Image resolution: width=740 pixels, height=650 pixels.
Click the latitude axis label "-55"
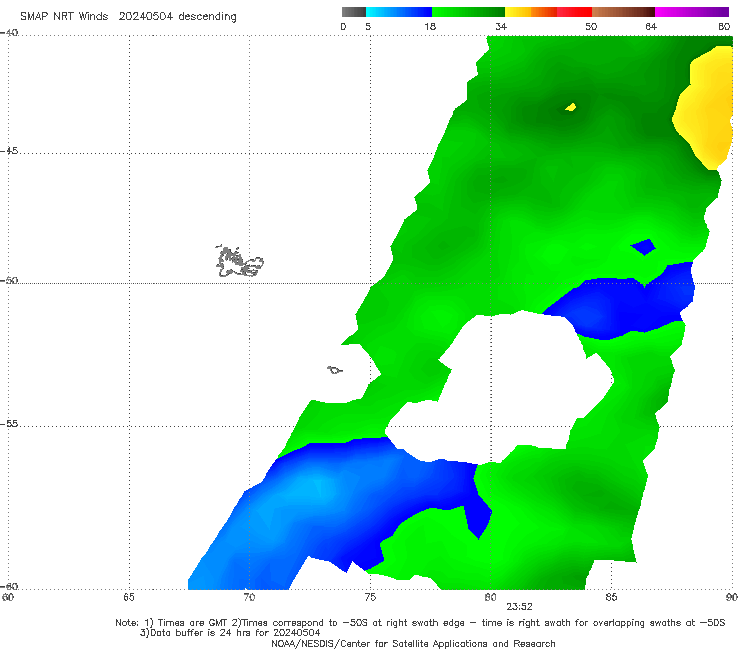(9, 424)
